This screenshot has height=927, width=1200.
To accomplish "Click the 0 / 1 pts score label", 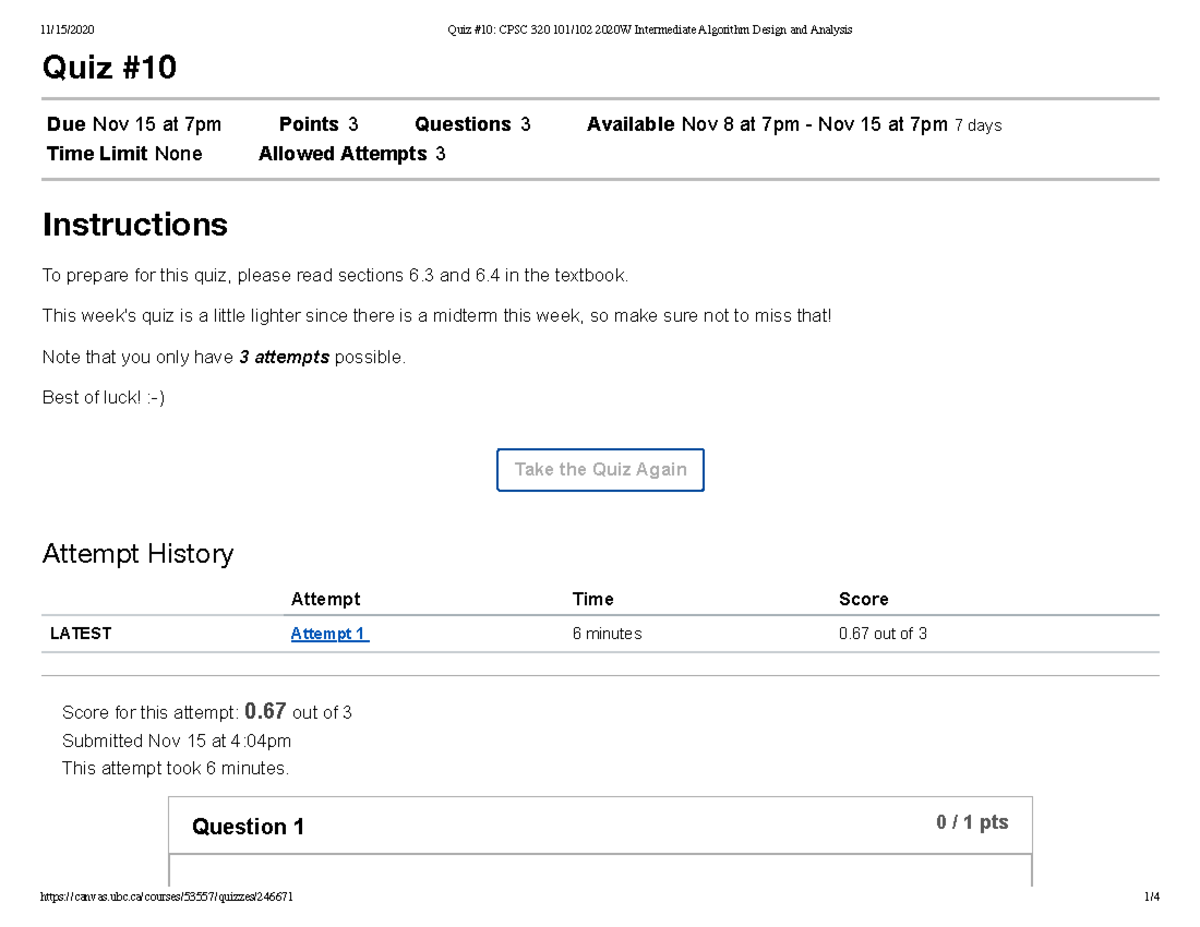I will click(x=971, y=823).
